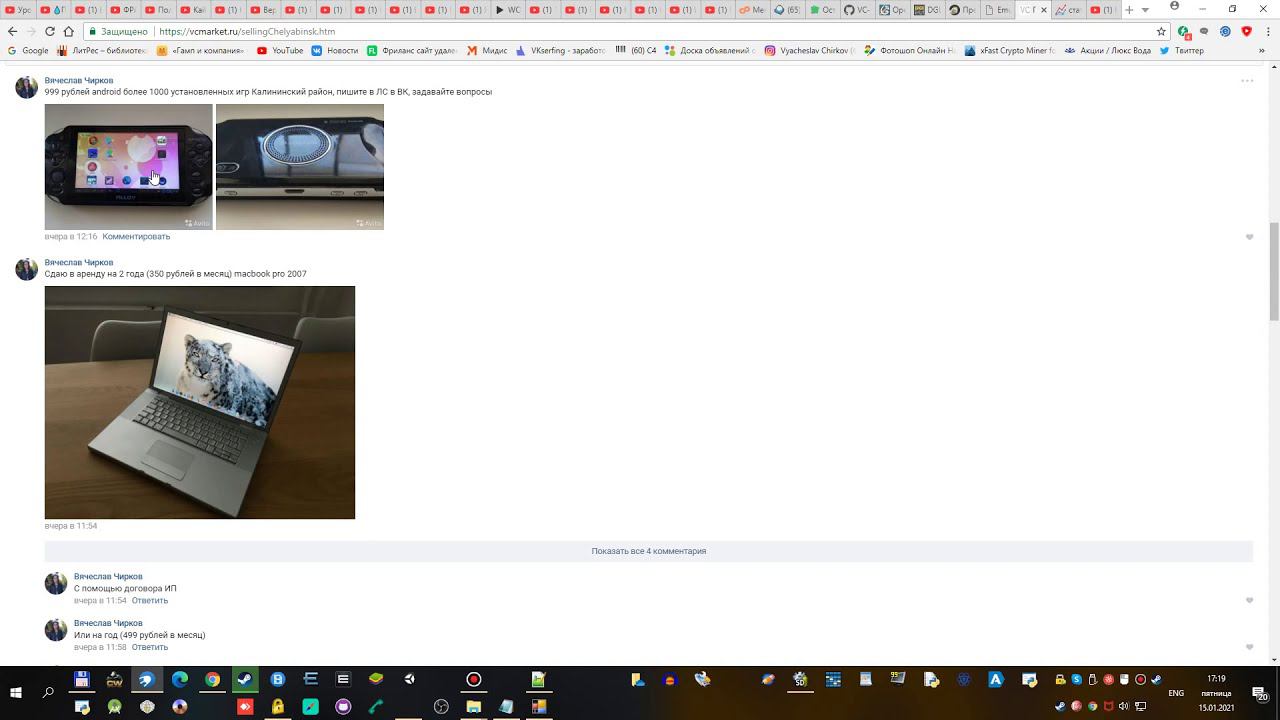Like the Или на год comment
This screenshot has height=720, width=1280.
pyautogui.click(x=1249, y=647)
